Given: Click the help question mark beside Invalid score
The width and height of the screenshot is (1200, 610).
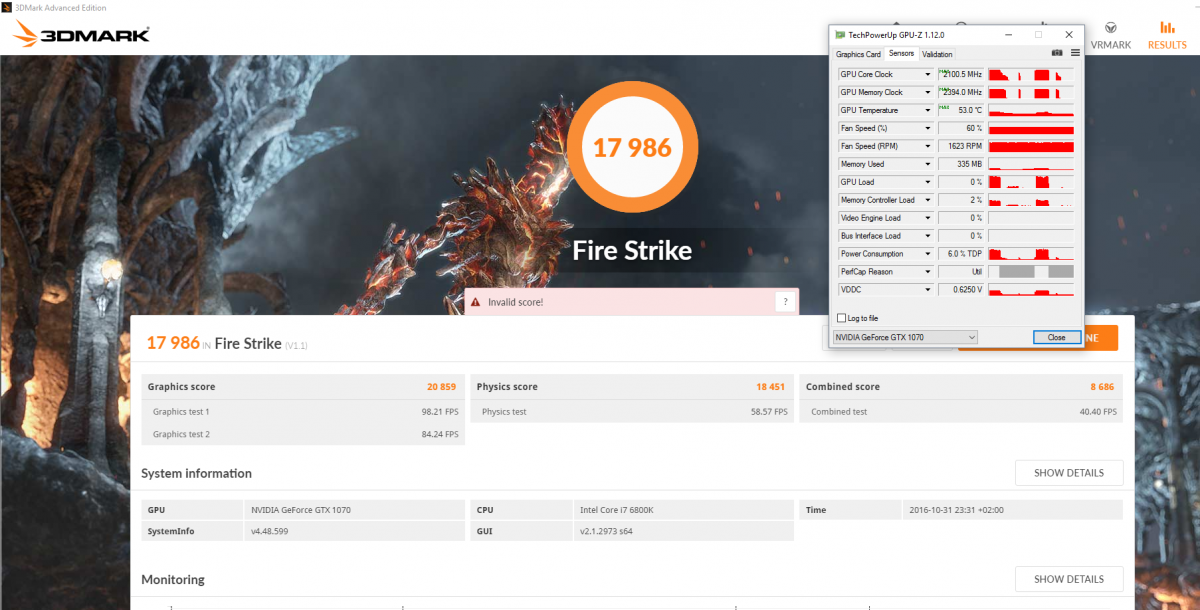Looking at the screenshot, I should [x=786, y=301].
